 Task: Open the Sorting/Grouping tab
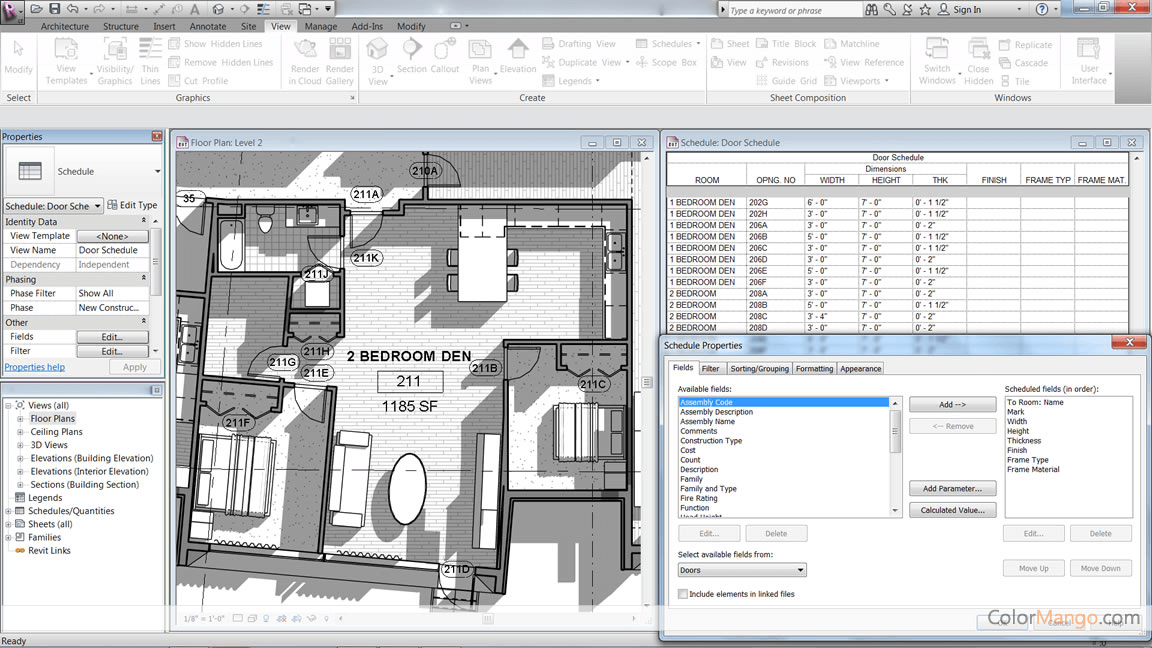pos(759,368)
